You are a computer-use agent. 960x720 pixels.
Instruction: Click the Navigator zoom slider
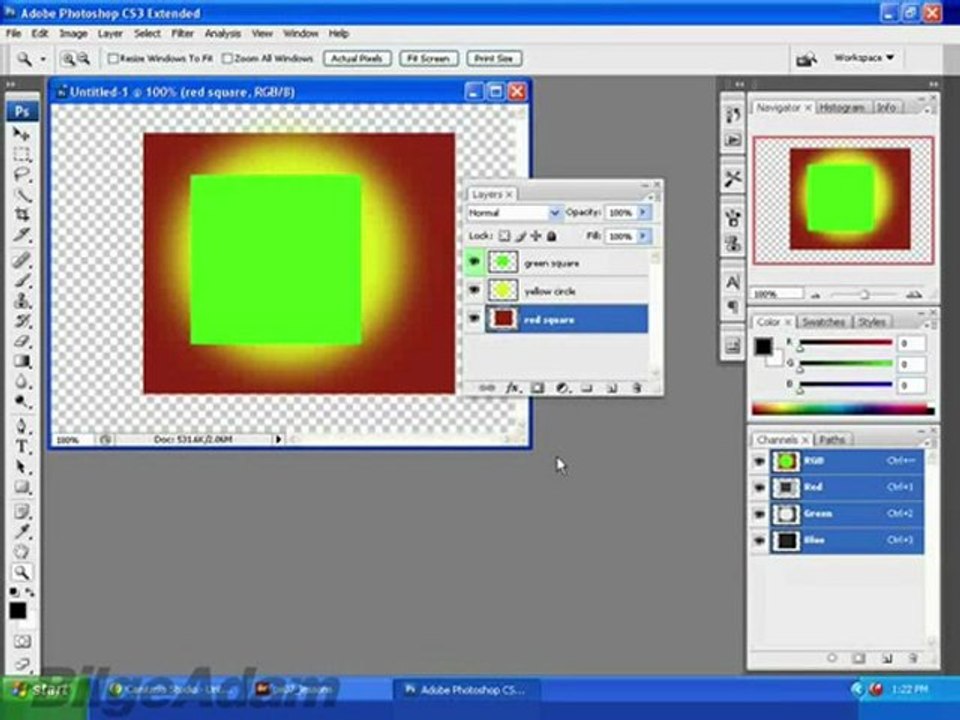pos(864,294)
